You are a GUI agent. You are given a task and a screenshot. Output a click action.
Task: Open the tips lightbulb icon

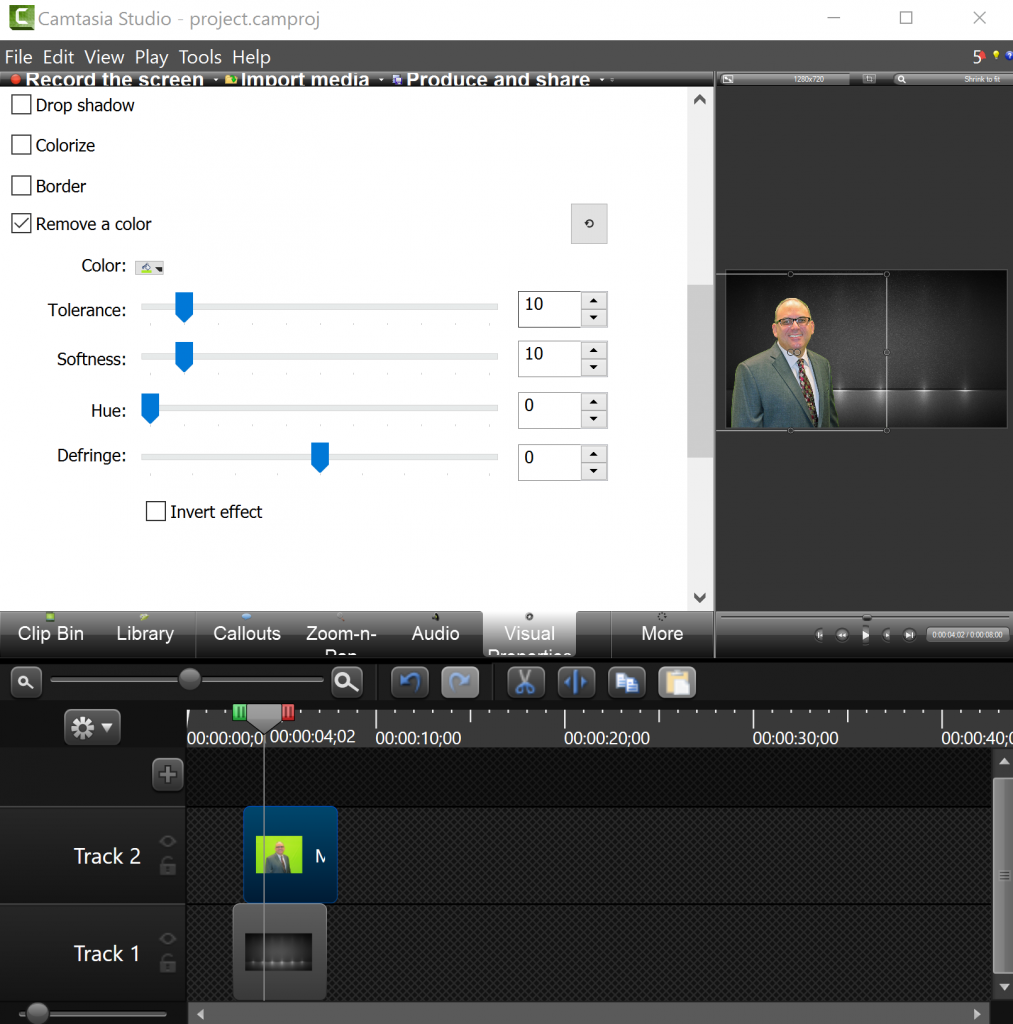[996, 56]
